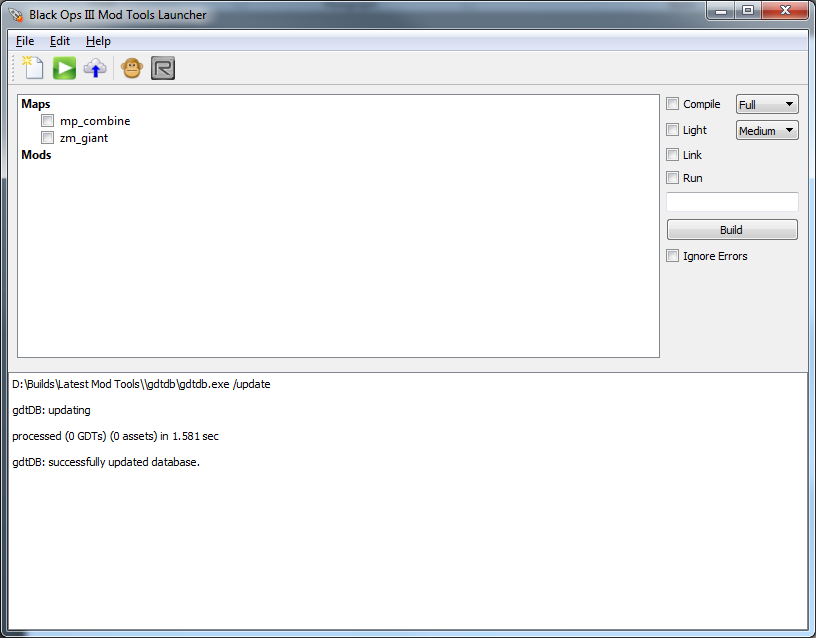Minimize the Mod Tools Launcher window
This screenshot has width=816, height=638.
point(721,11)
